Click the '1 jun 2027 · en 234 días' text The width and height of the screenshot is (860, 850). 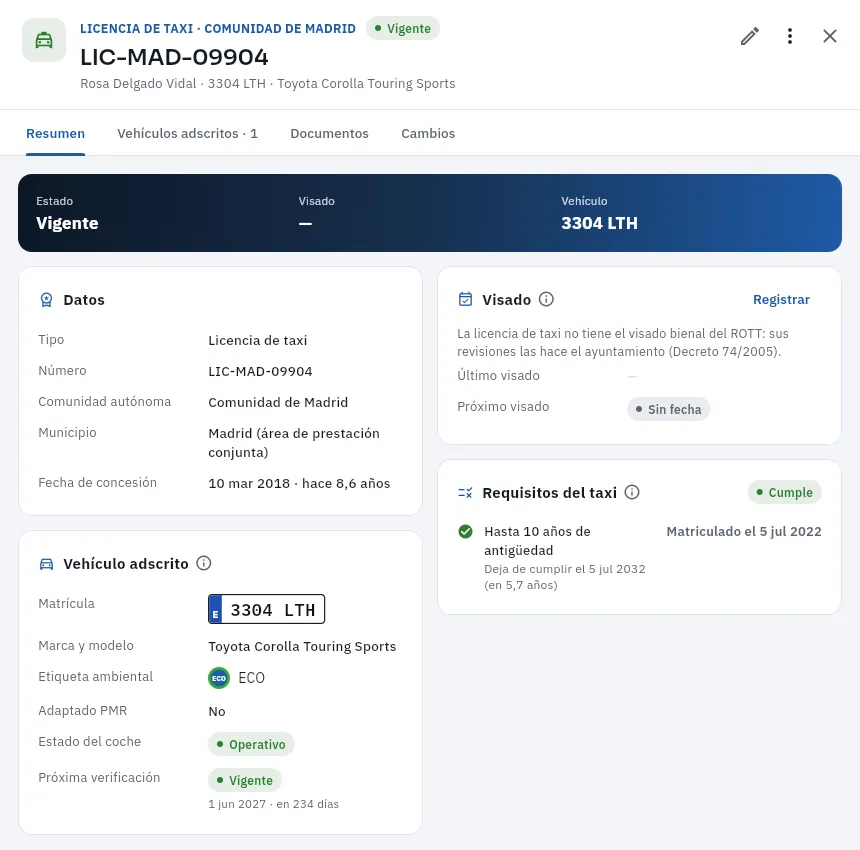(274, 804)
